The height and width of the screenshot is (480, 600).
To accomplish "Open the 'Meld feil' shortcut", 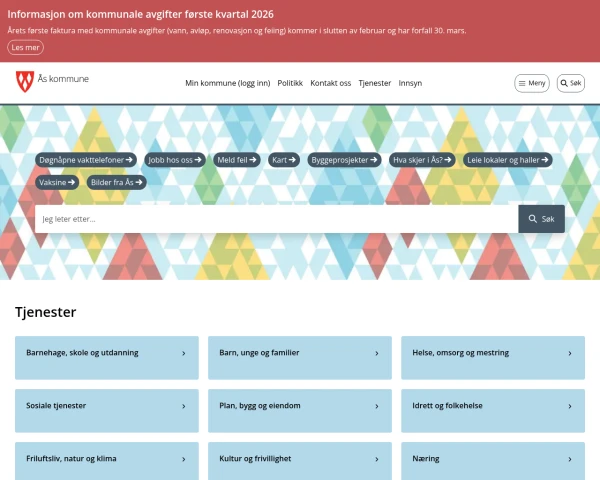I will [238, 159].
